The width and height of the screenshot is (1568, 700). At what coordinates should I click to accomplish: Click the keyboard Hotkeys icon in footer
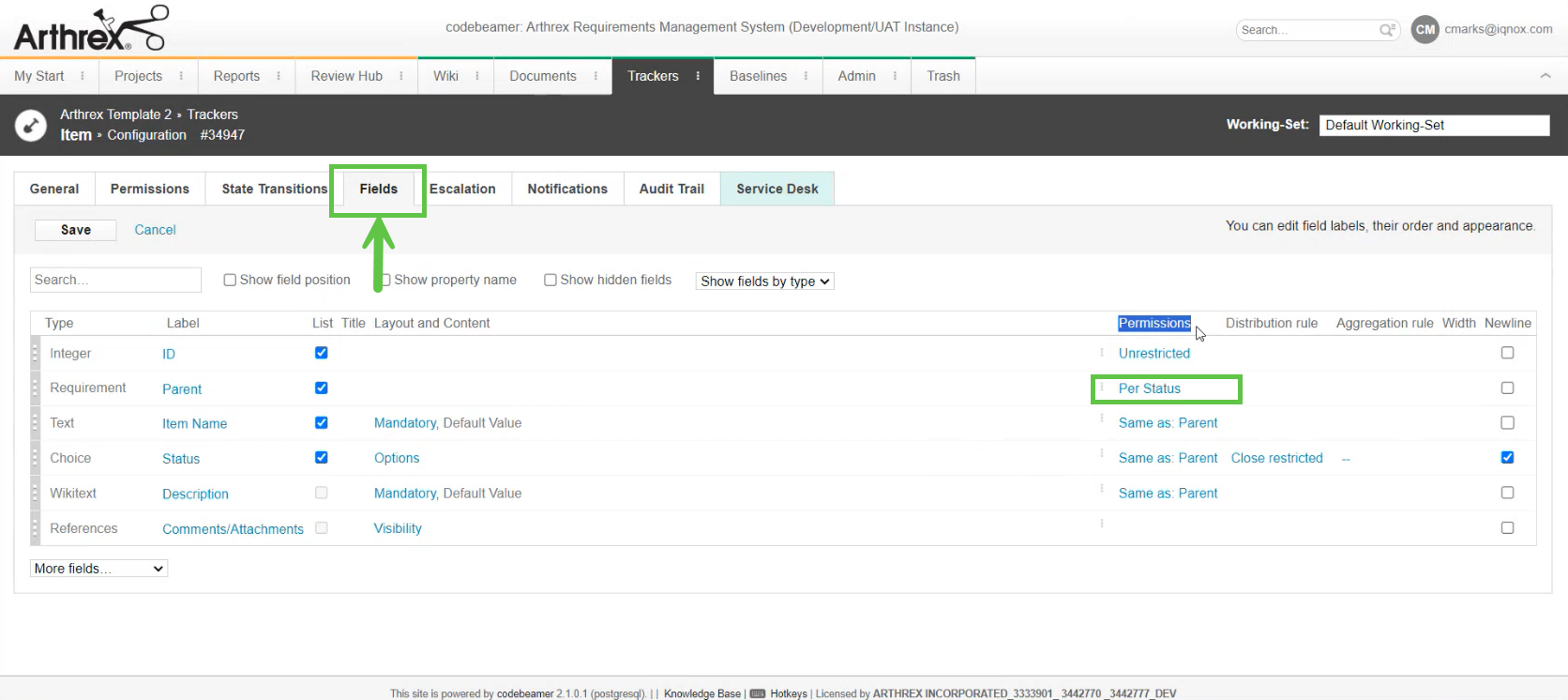[757, 693]
